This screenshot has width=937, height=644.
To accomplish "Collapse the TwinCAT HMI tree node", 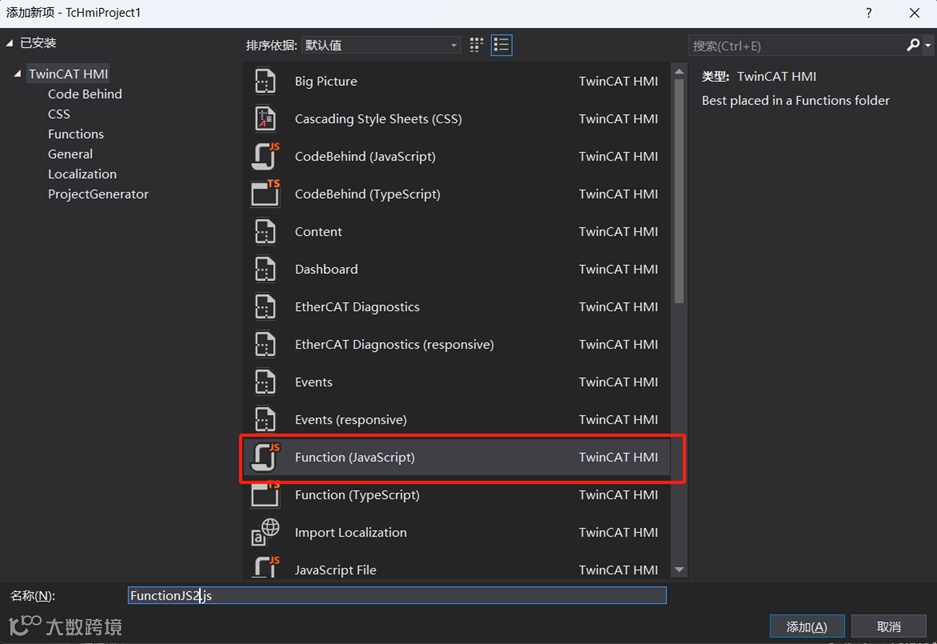I will 17,74.
